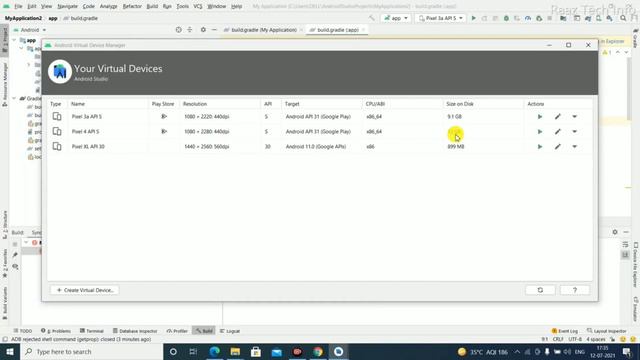Screen dimensions: 640x360
Task: Open the Terminal tool window
Action: click(92, 331)
